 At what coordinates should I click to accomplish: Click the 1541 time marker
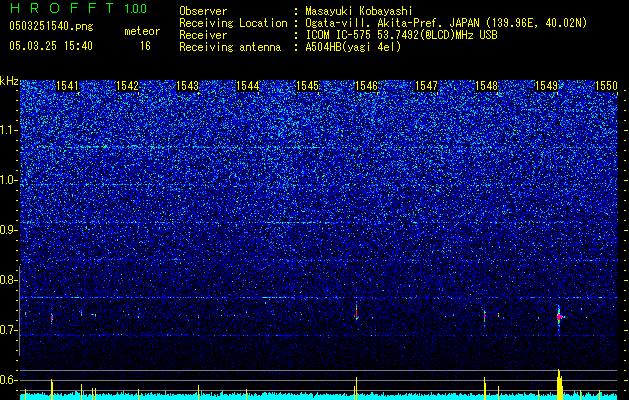[x=67, y=86]
